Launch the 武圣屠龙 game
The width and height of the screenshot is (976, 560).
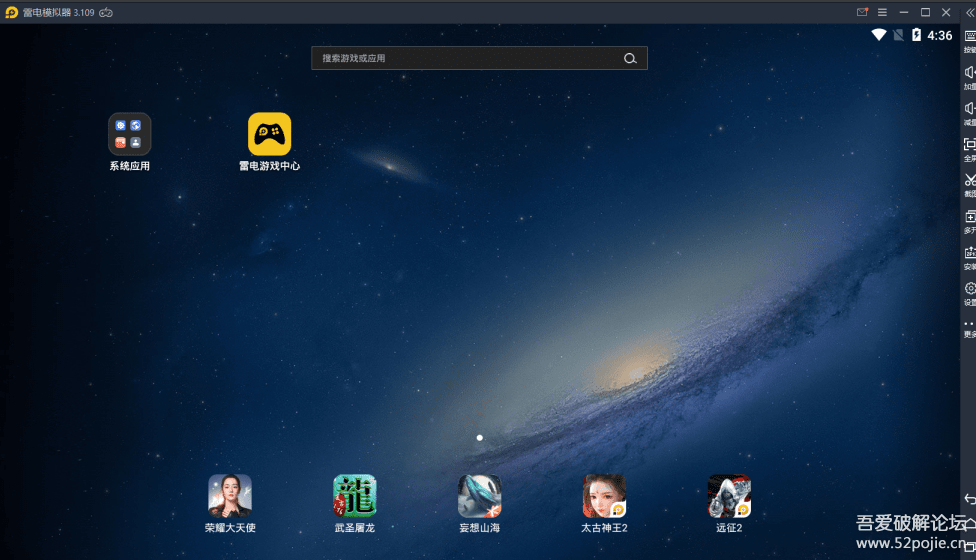(355, 495)
